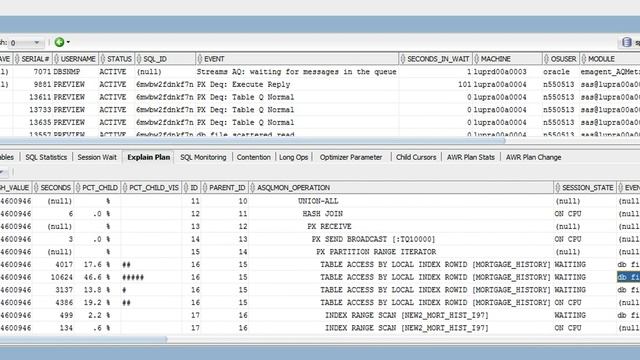Screen dimensions: 640x360
Task: Sort by SECONDS_IN_WAIT column header
Action: [435, 59]
